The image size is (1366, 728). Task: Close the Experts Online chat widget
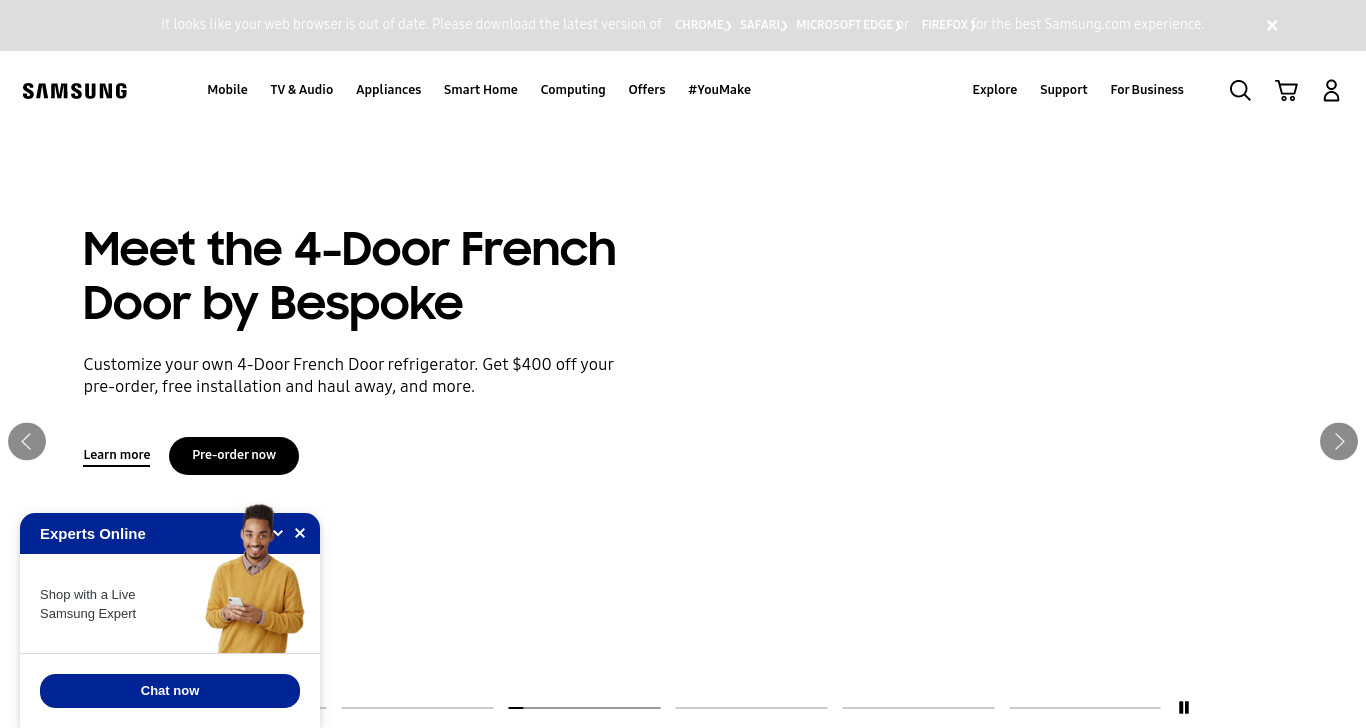(x=300, y=533)
